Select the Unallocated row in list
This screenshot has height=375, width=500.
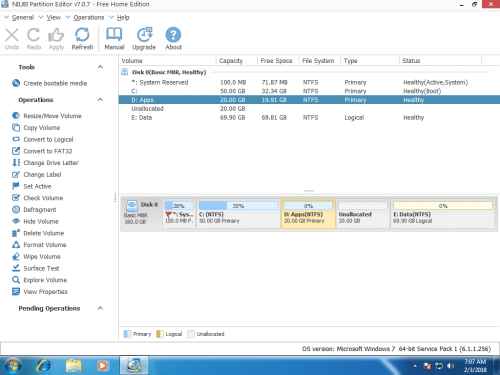click(309, 109)
